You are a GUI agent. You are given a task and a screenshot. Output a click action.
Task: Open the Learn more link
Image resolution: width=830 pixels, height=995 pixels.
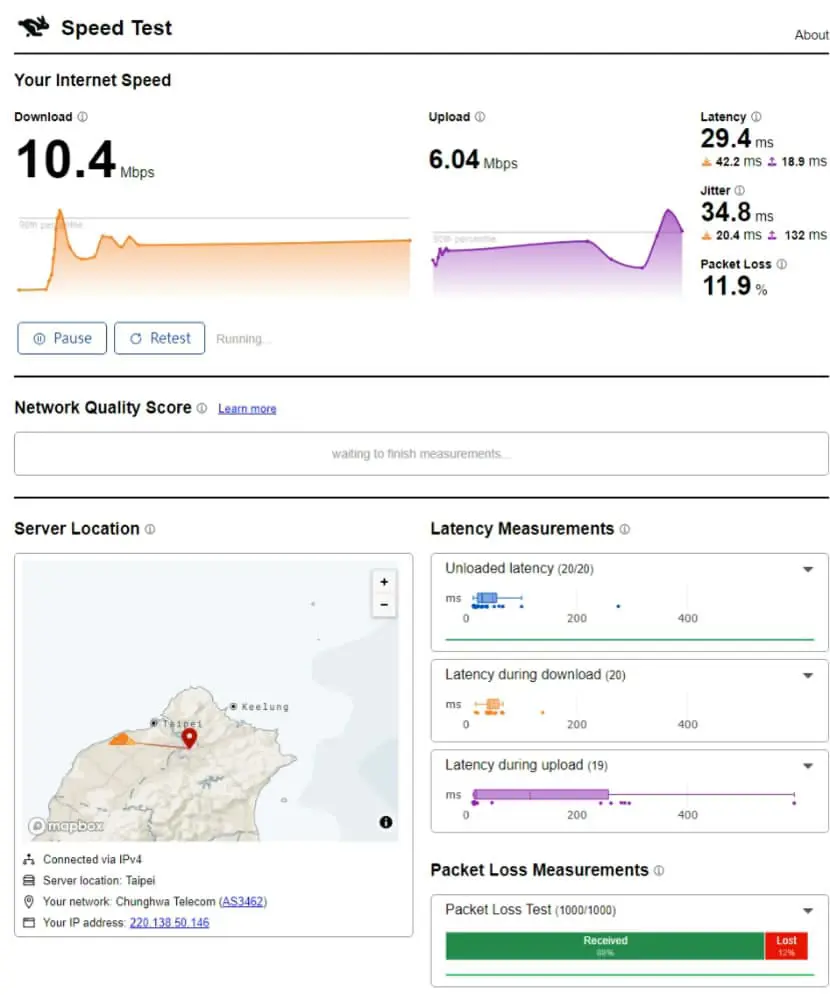pyautogui.click(x=247, y=409)
